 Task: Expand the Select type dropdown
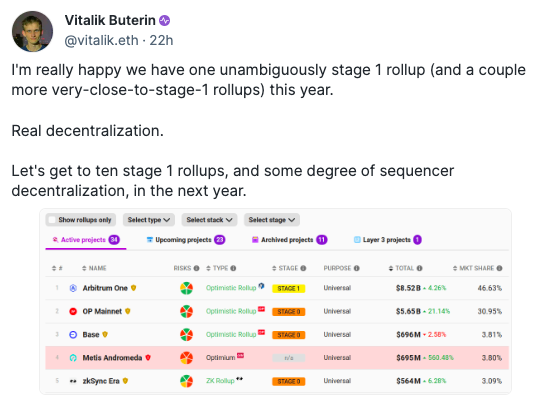148,220
